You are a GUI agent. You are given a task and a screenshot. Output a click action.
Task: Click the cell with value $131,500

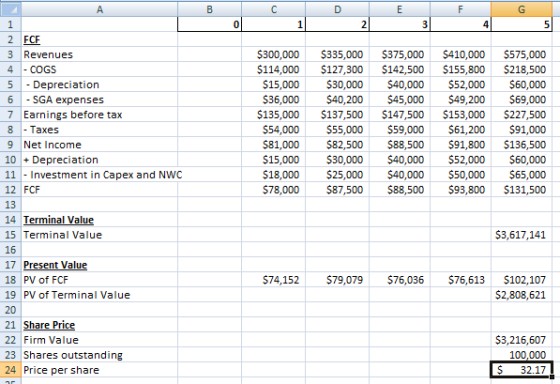[522, 190]
